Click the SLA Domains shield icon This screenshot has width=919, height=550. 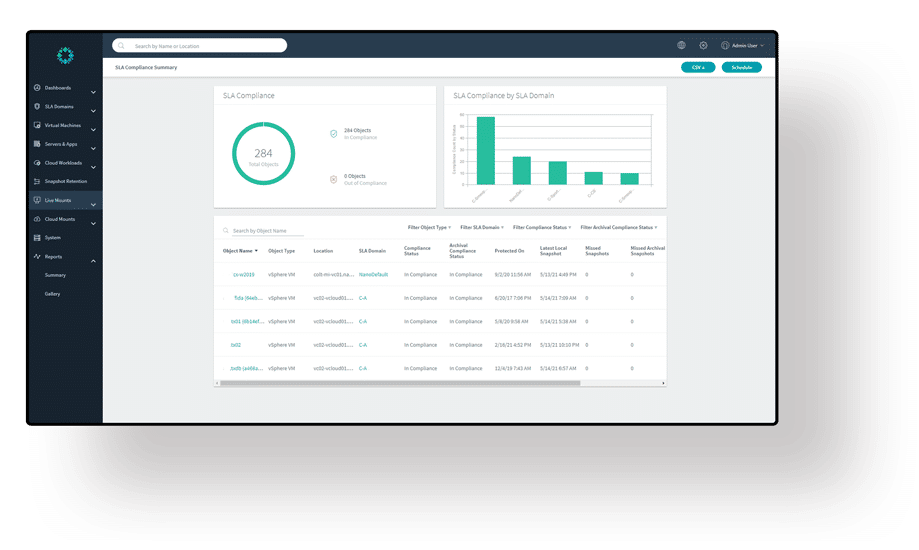tap(37, 106)
